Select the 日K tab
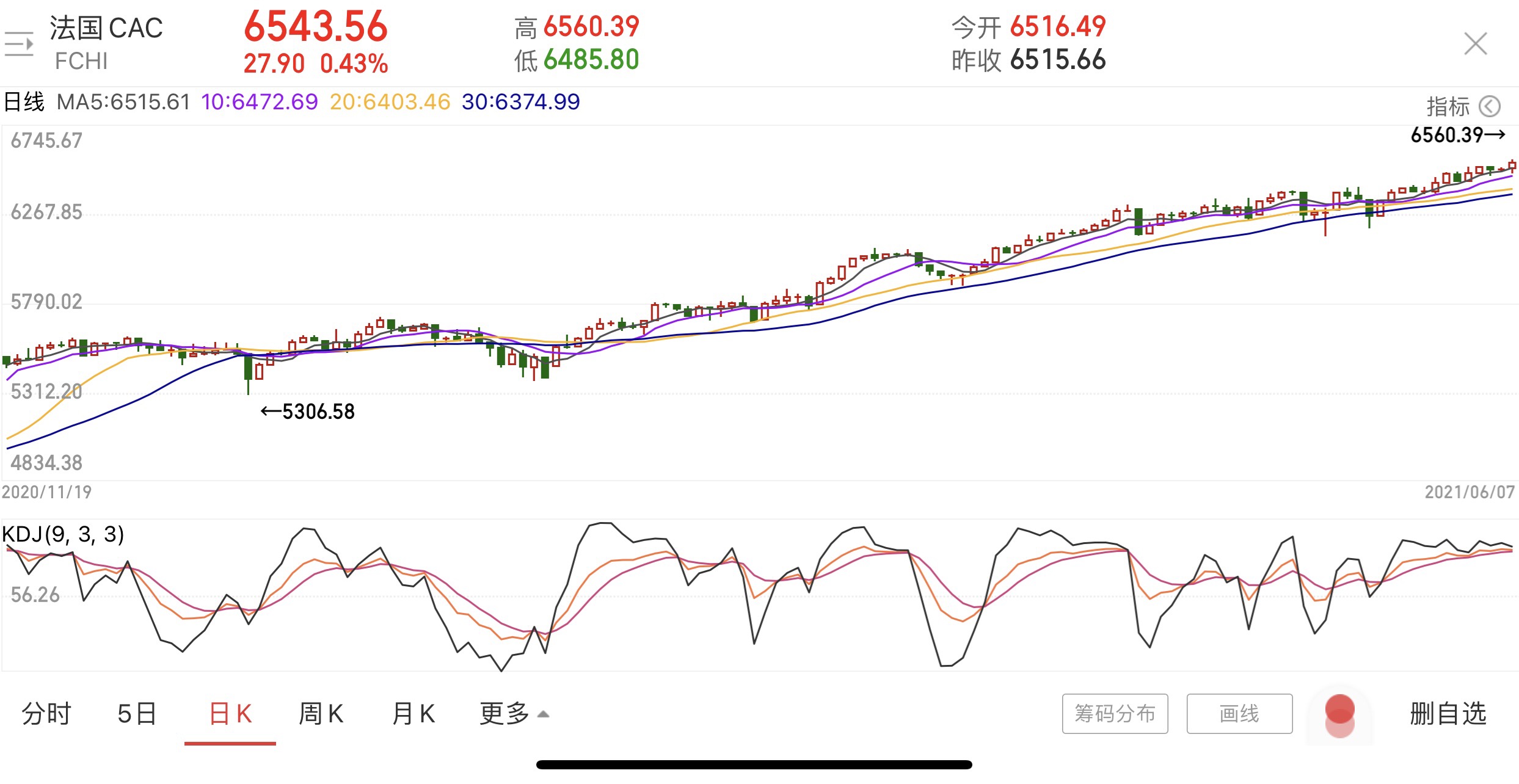The image size is (1519, 784). (x=230, y=713)
